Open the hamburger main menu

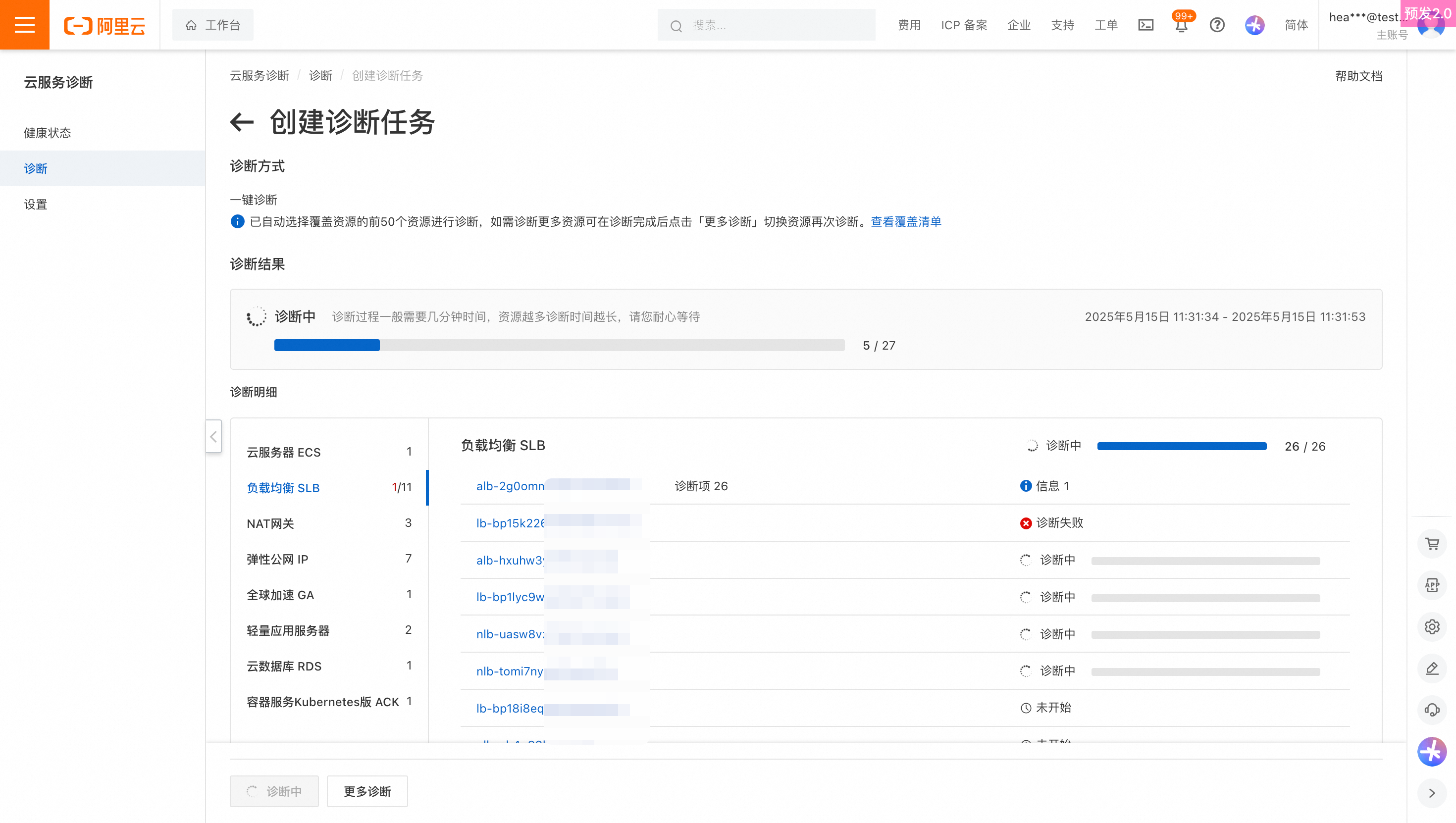(24, 25)
